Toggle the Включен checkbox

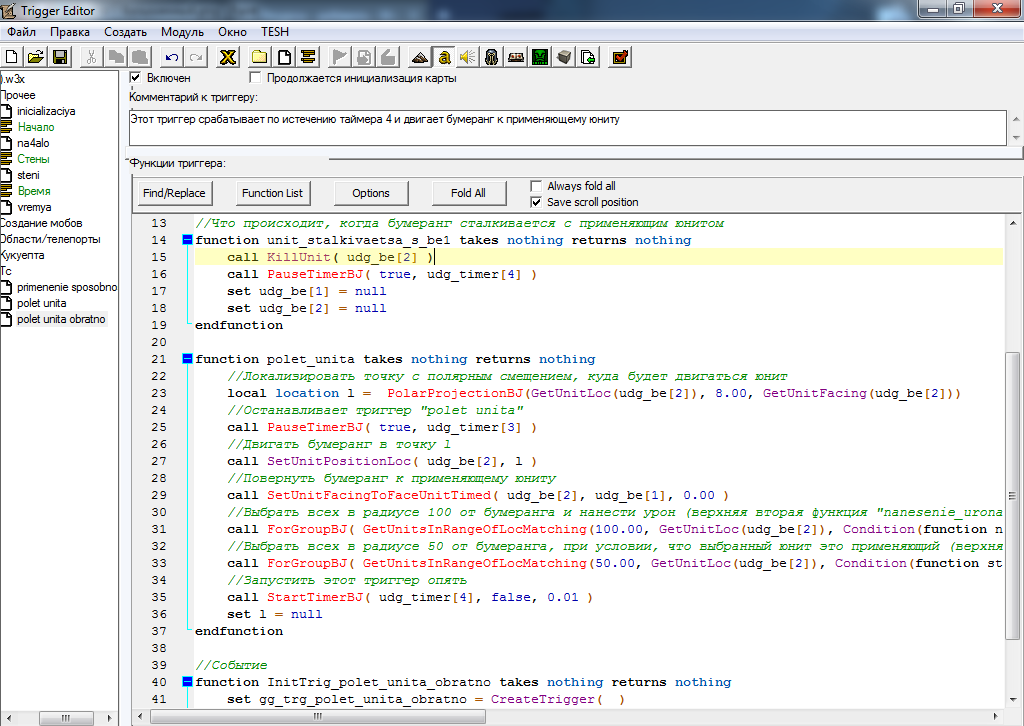[x=136, y=77]
